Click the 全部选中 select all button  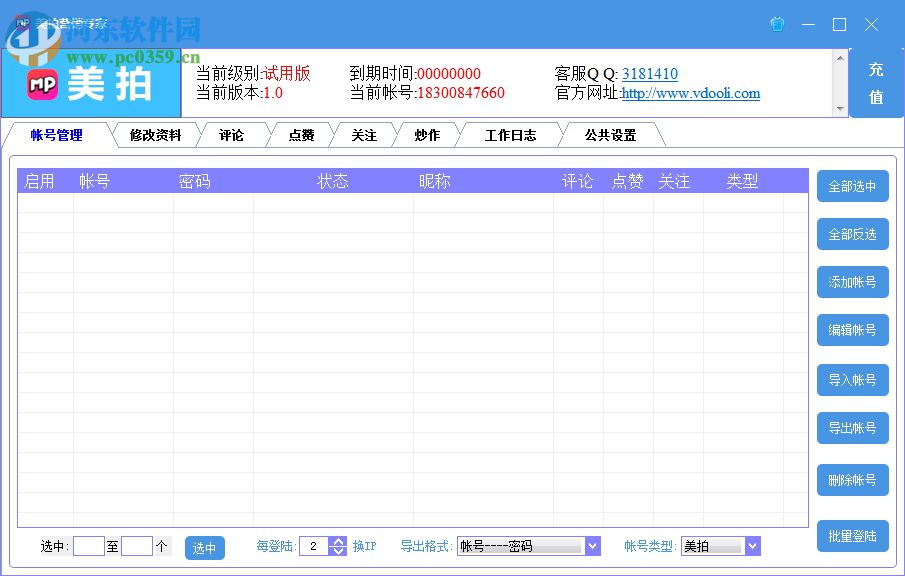[852, 186]
